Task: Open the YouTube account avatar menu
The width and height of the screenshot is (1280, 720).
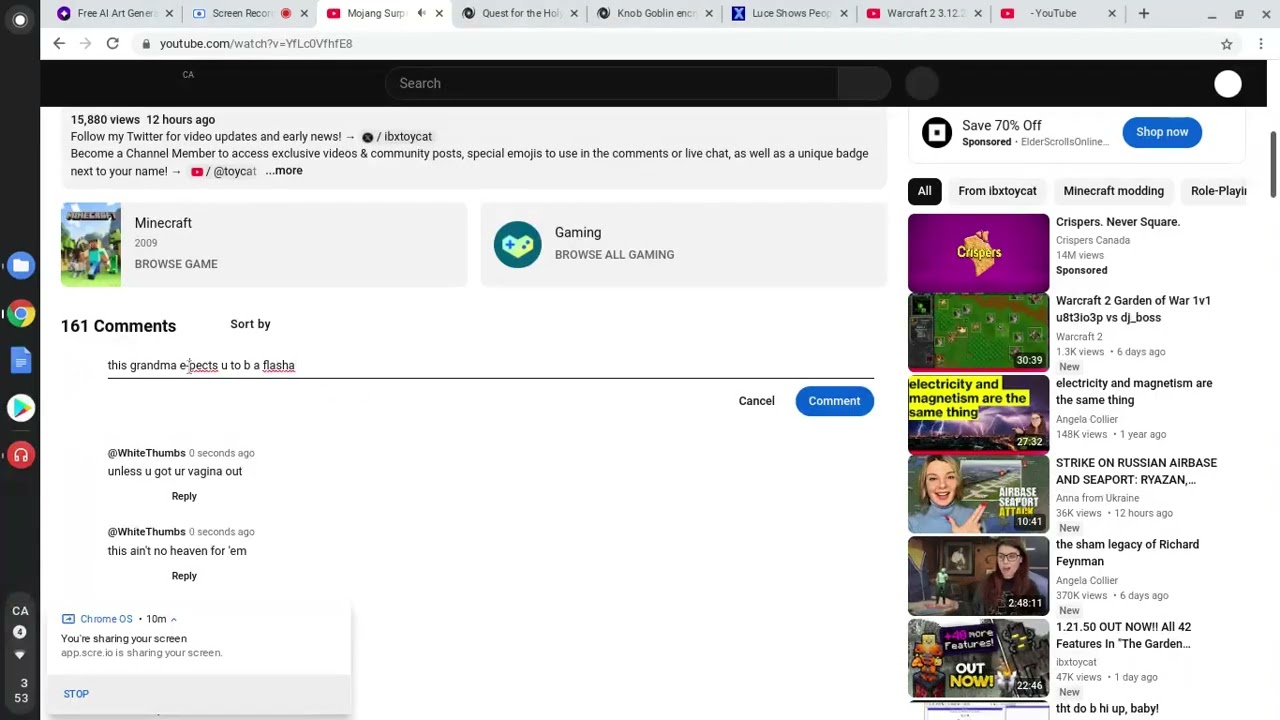Action: (1228, 84)
